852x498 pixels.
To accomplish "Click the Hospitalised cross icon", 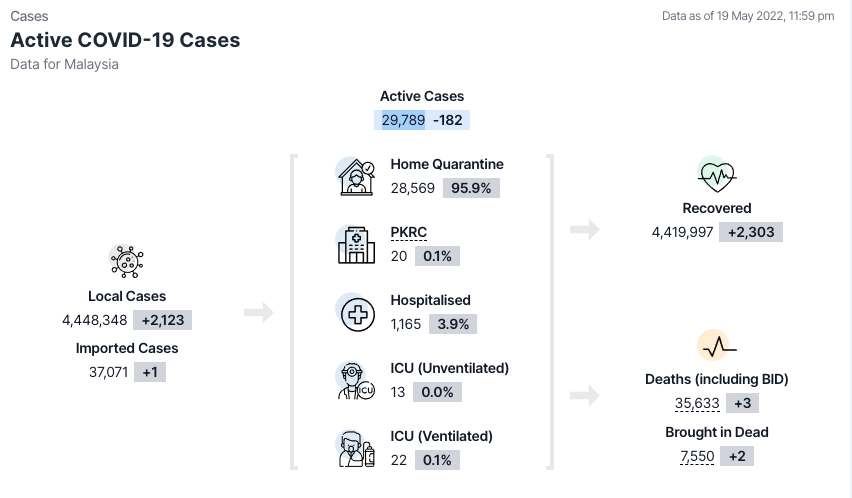I will point(356,313).
